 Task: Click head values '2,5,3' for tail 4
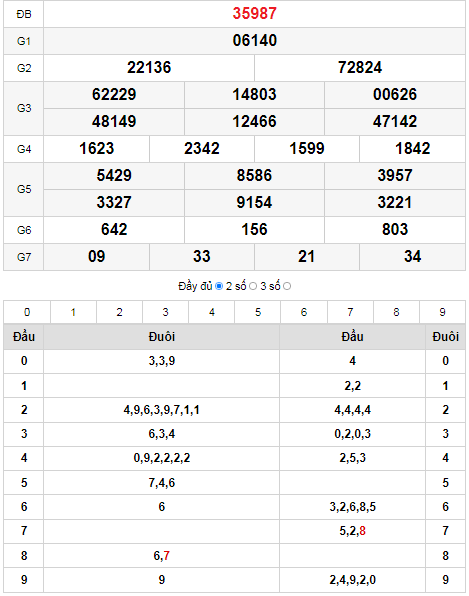tap(352, 458)
